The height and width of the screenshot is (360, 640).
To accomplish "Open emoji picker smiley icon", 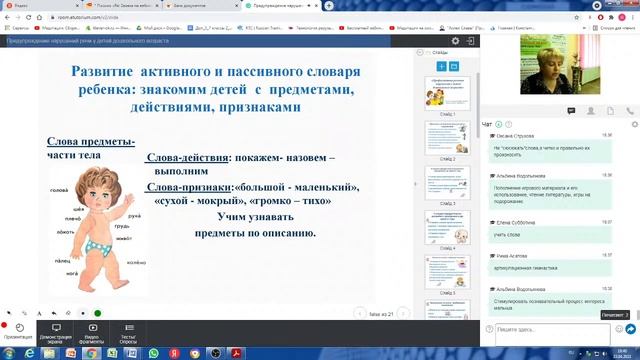I will tap(619, 329).
